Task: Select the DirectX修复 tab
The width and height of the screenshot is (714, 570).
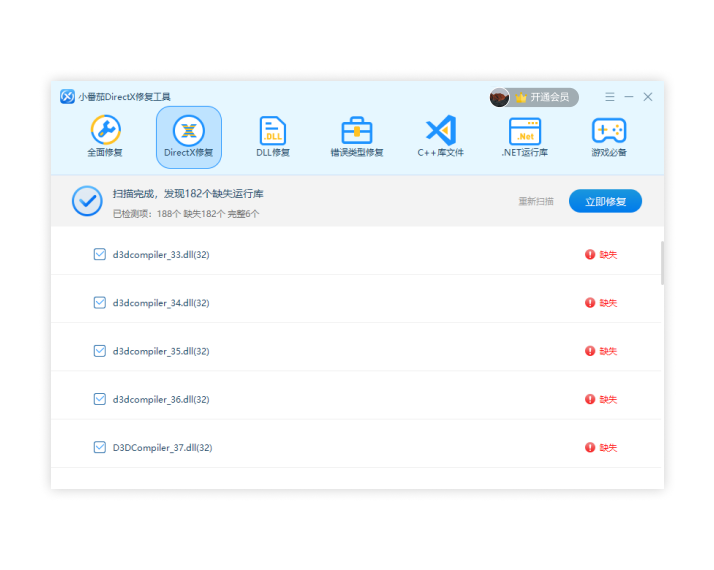Action: coord(189,137)
